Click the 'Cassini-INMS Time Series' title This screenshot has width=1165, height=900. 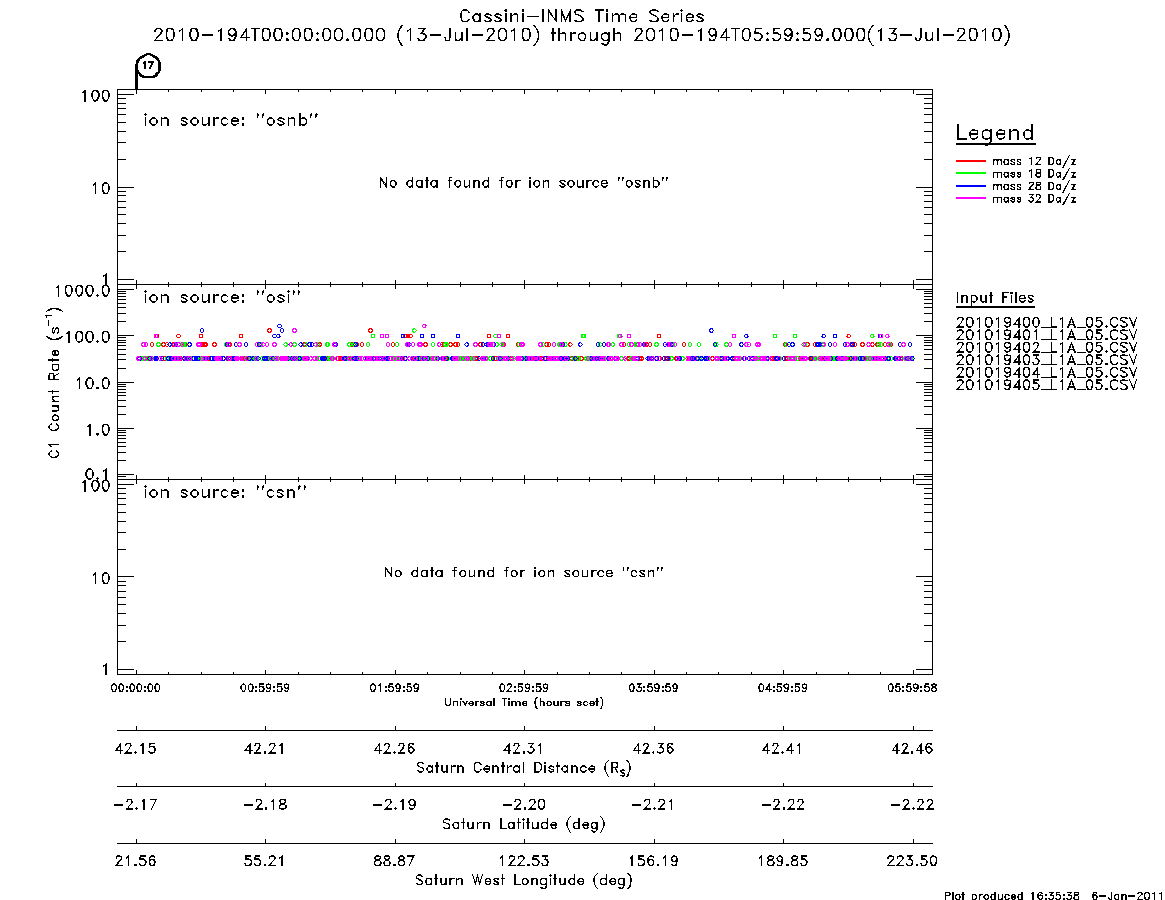pos(582,16)
